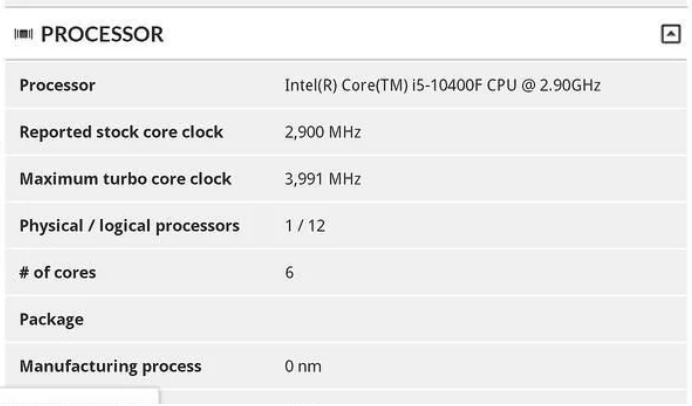The width and height of the screenshot is (692, 406).
Task: Click the partially visible row below Manufacturing process
Action: pos(423,398)
